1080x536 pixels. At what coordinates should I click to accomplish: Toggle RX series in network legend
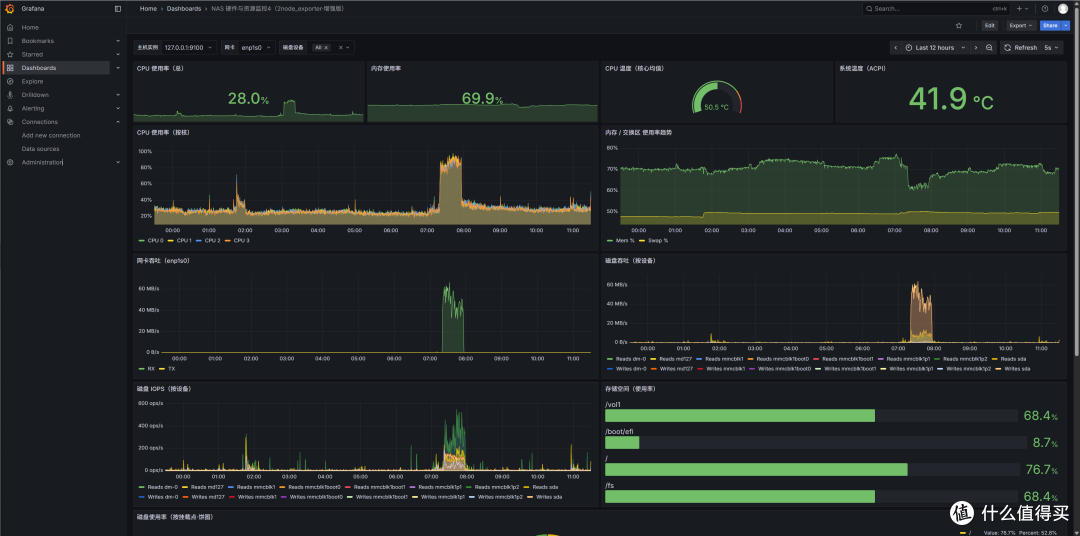(147, 369)
